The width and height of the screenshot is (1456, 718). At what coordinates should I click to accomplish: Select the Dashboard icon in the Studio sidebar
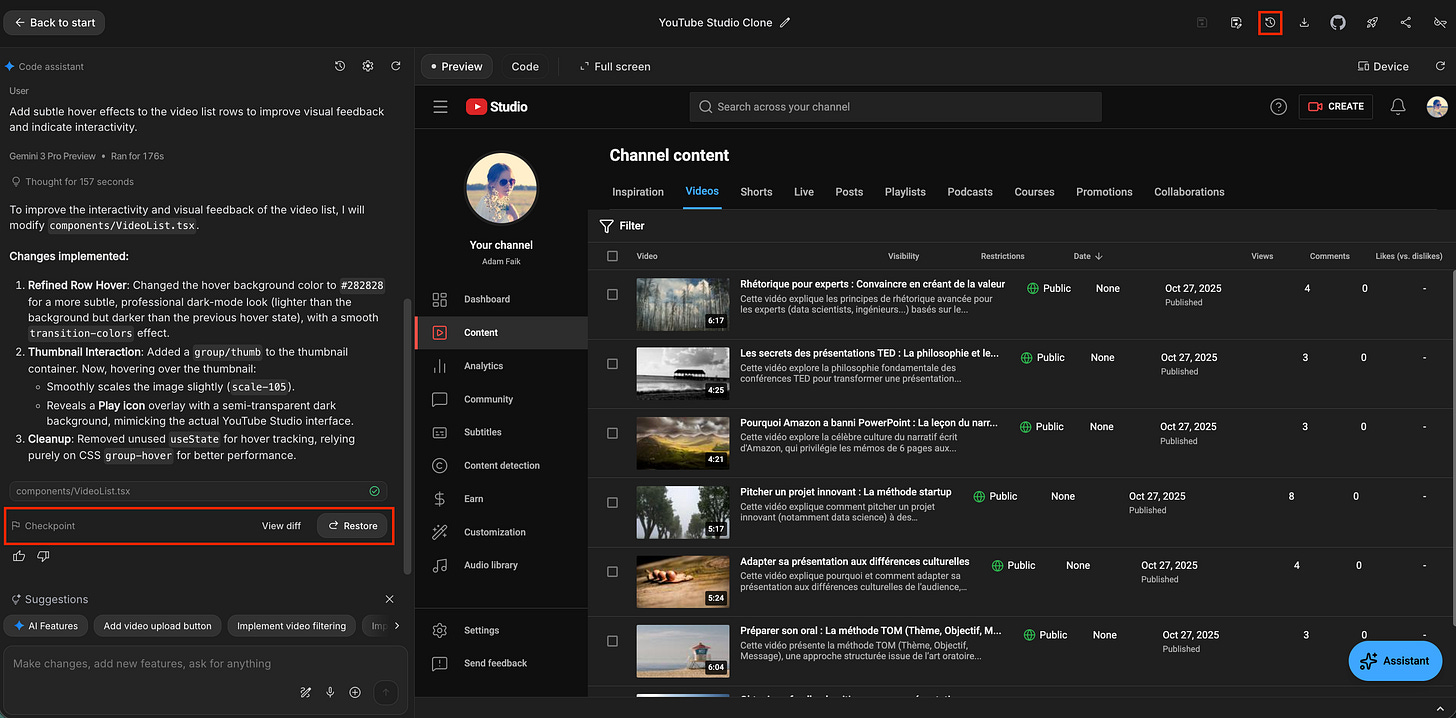[x=440, y=299]
